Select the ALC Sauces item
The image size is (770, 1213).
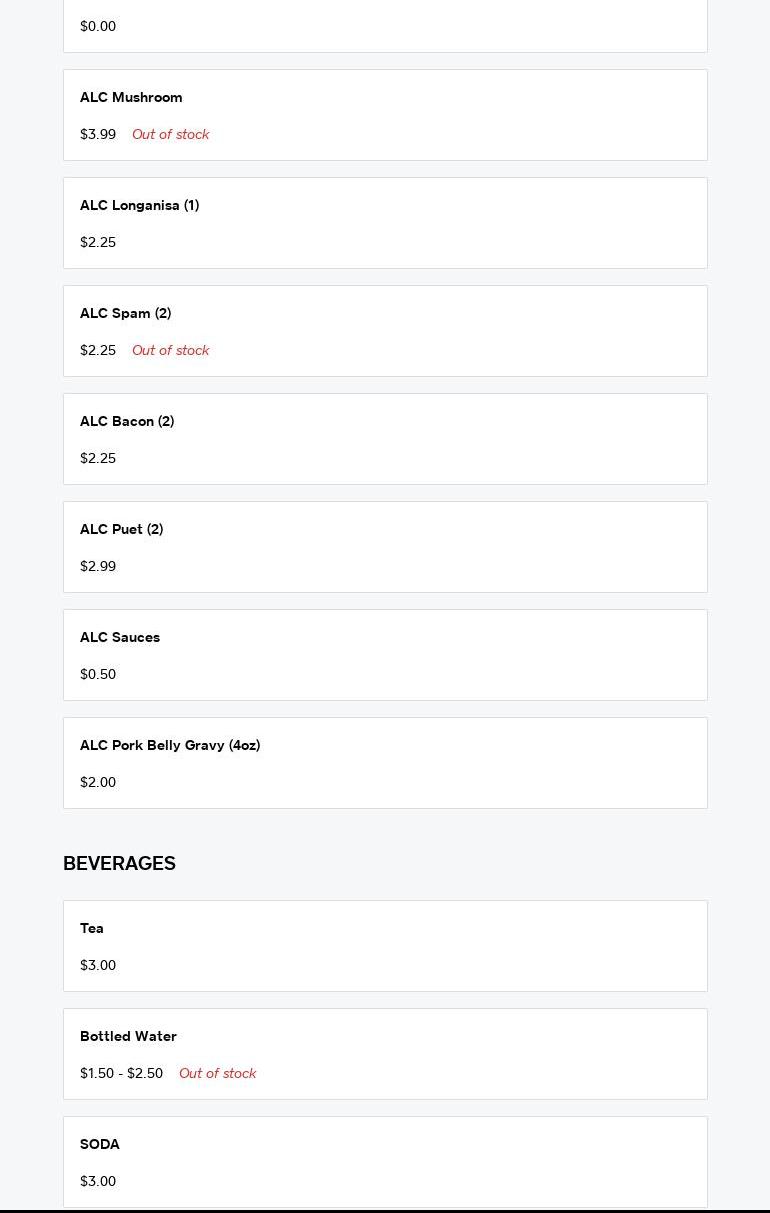click(x=120, y=638)
